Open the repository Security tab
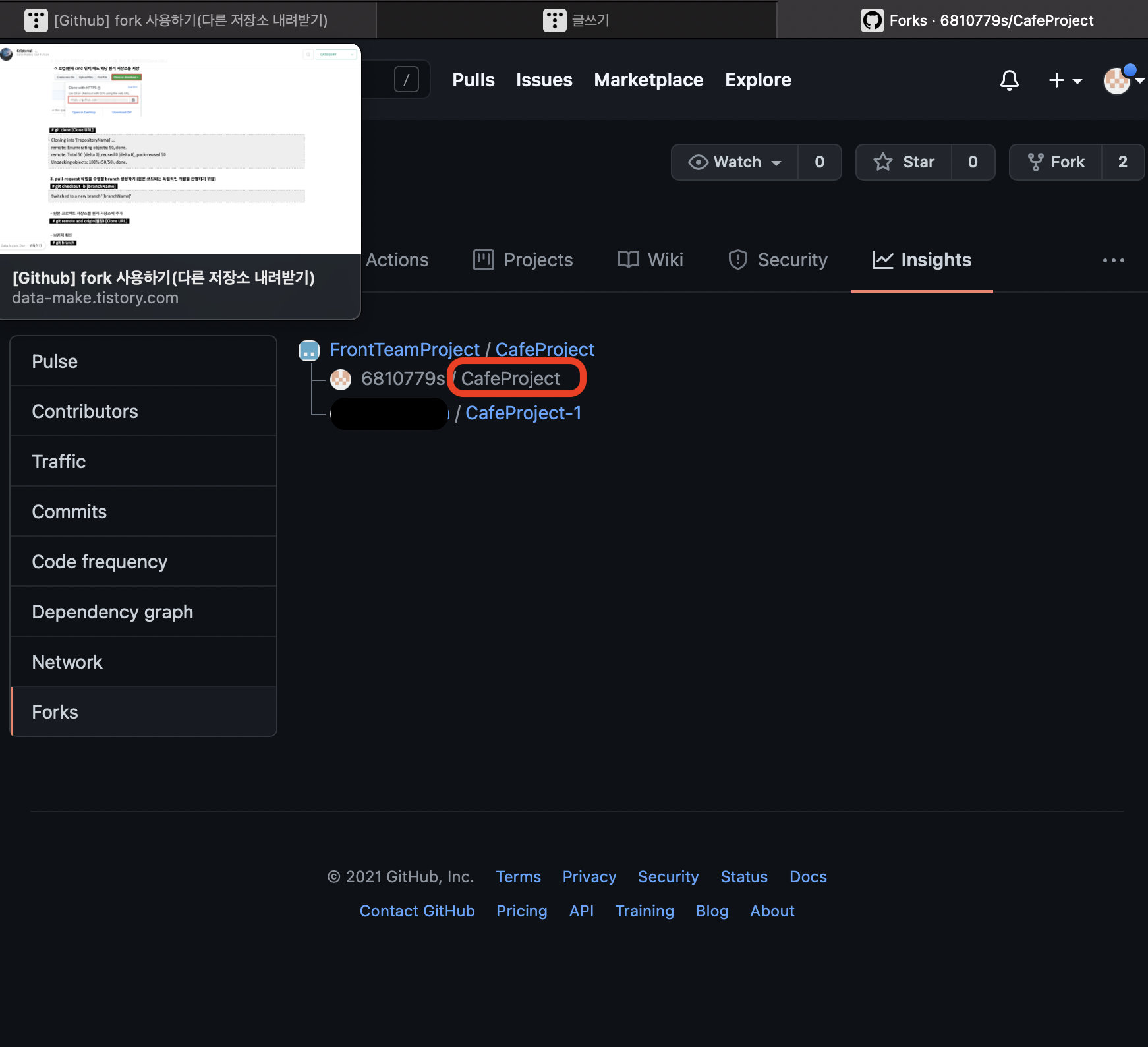 pos(778,260)
